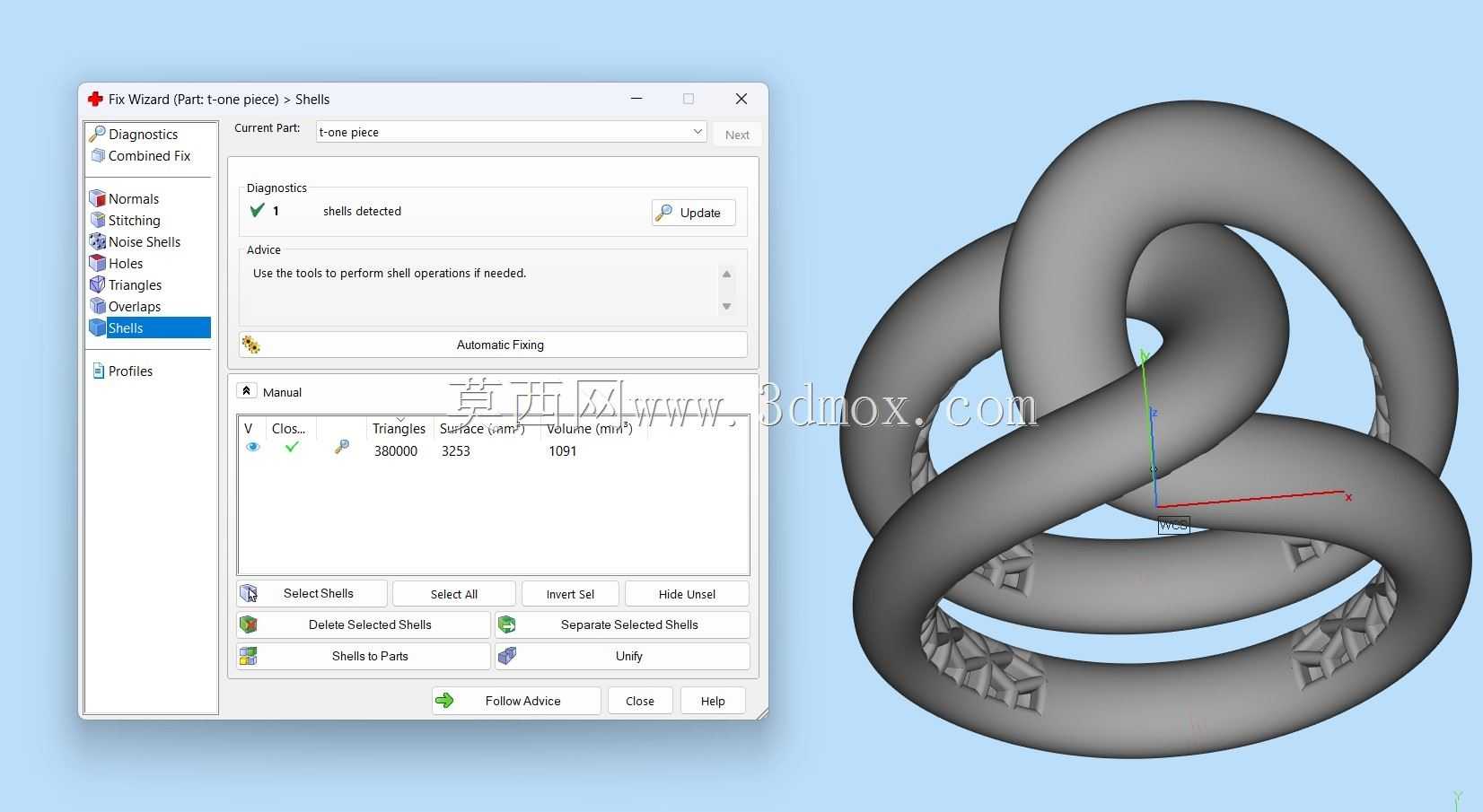Click the Delete Selected Shells icon
The width and height of the screenshot is (1483, 812).
click(x=249, y=624)
